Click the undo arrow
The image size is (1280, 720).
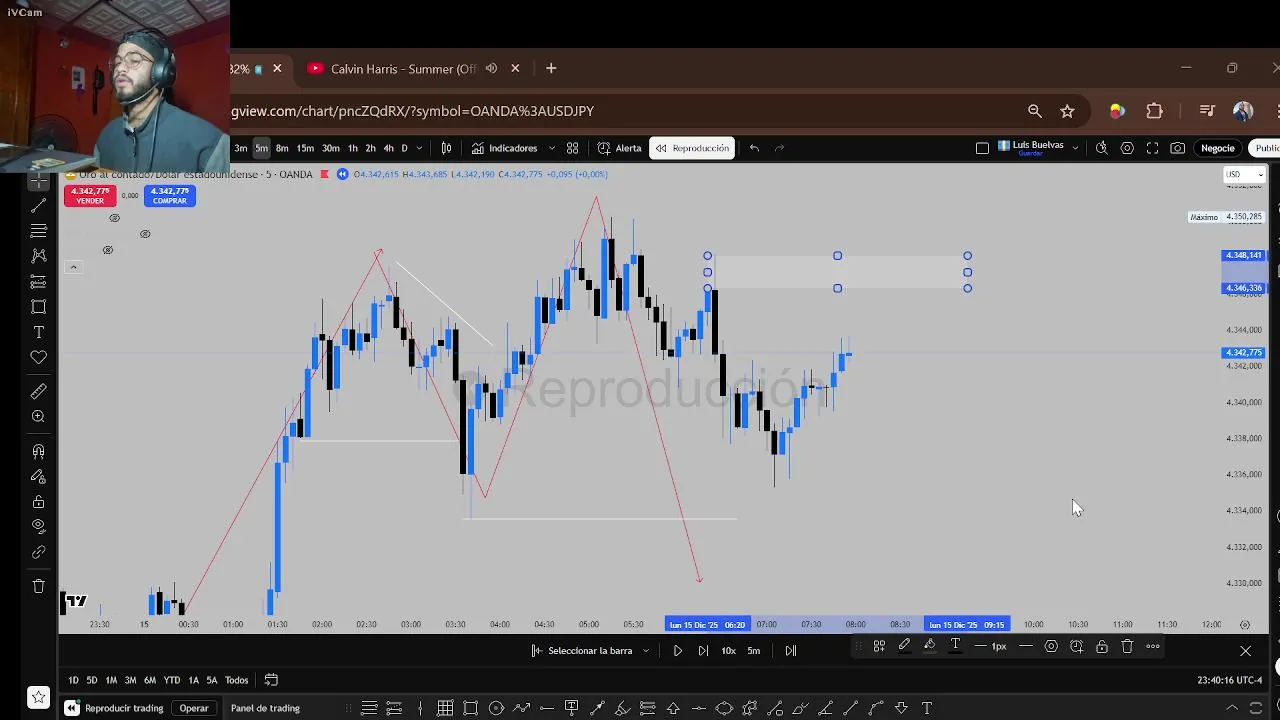pos(754,148)
